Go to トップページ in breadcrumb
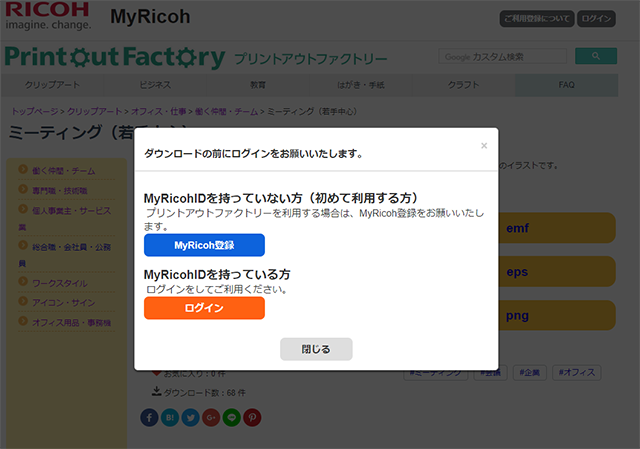Screen dimensions: 640x449 (35, 111)
